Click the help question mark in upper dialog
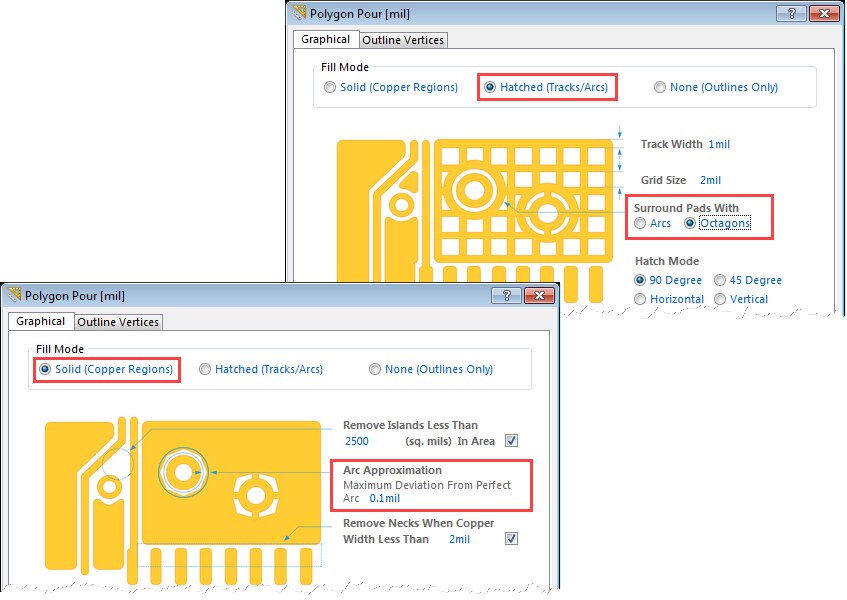 click(x=791, y=14)
